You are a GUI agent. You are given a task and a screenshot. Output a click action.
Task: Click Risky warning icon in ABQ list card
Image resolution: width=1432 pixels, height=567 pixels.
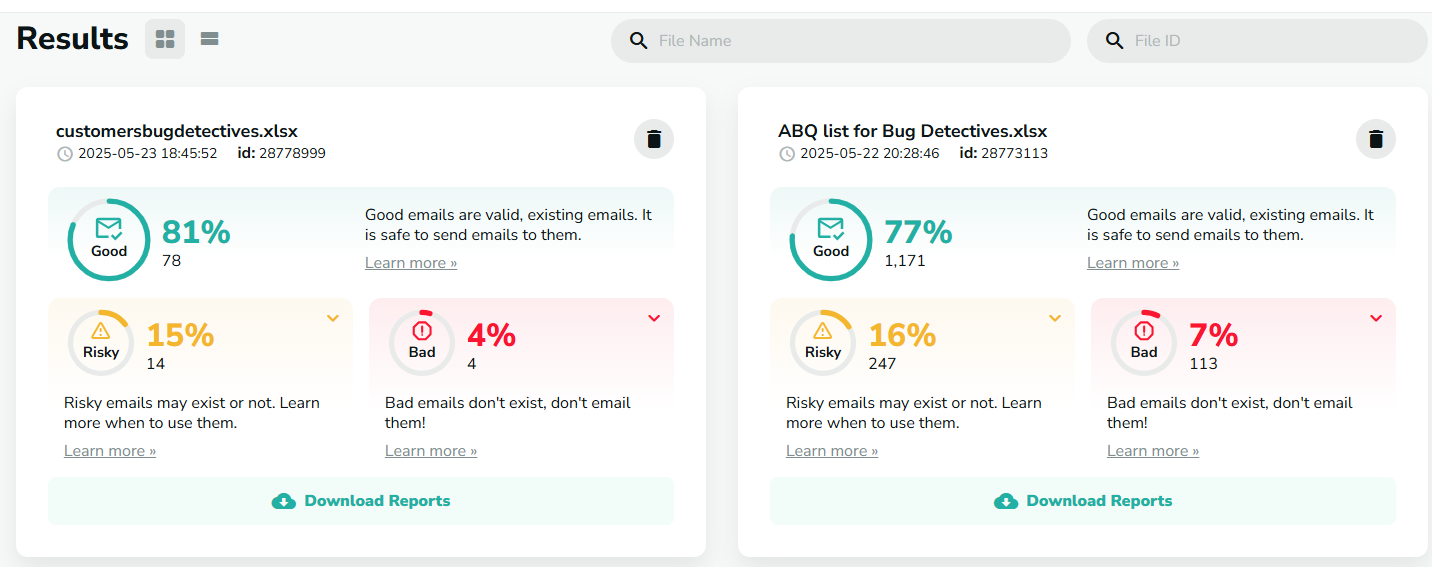coord(823,331)
